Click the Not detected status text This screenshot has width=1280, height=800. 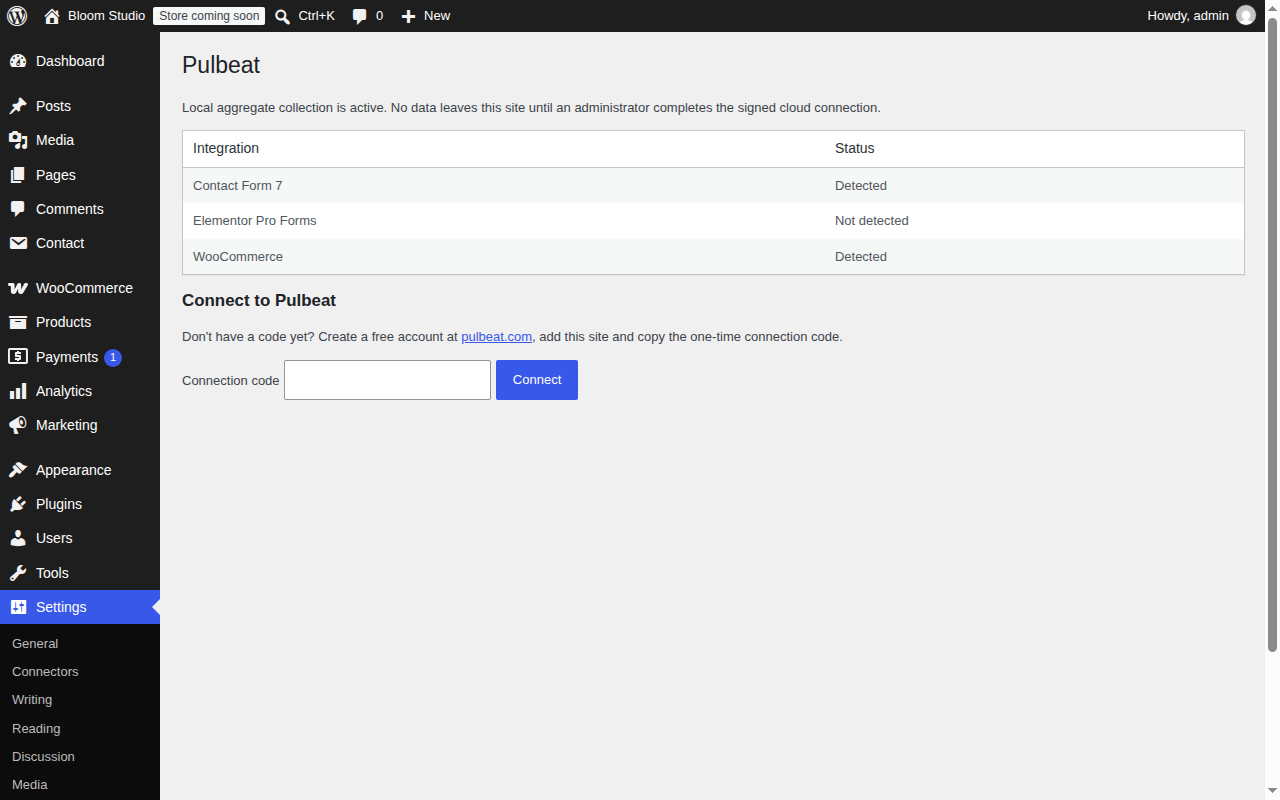872,221
